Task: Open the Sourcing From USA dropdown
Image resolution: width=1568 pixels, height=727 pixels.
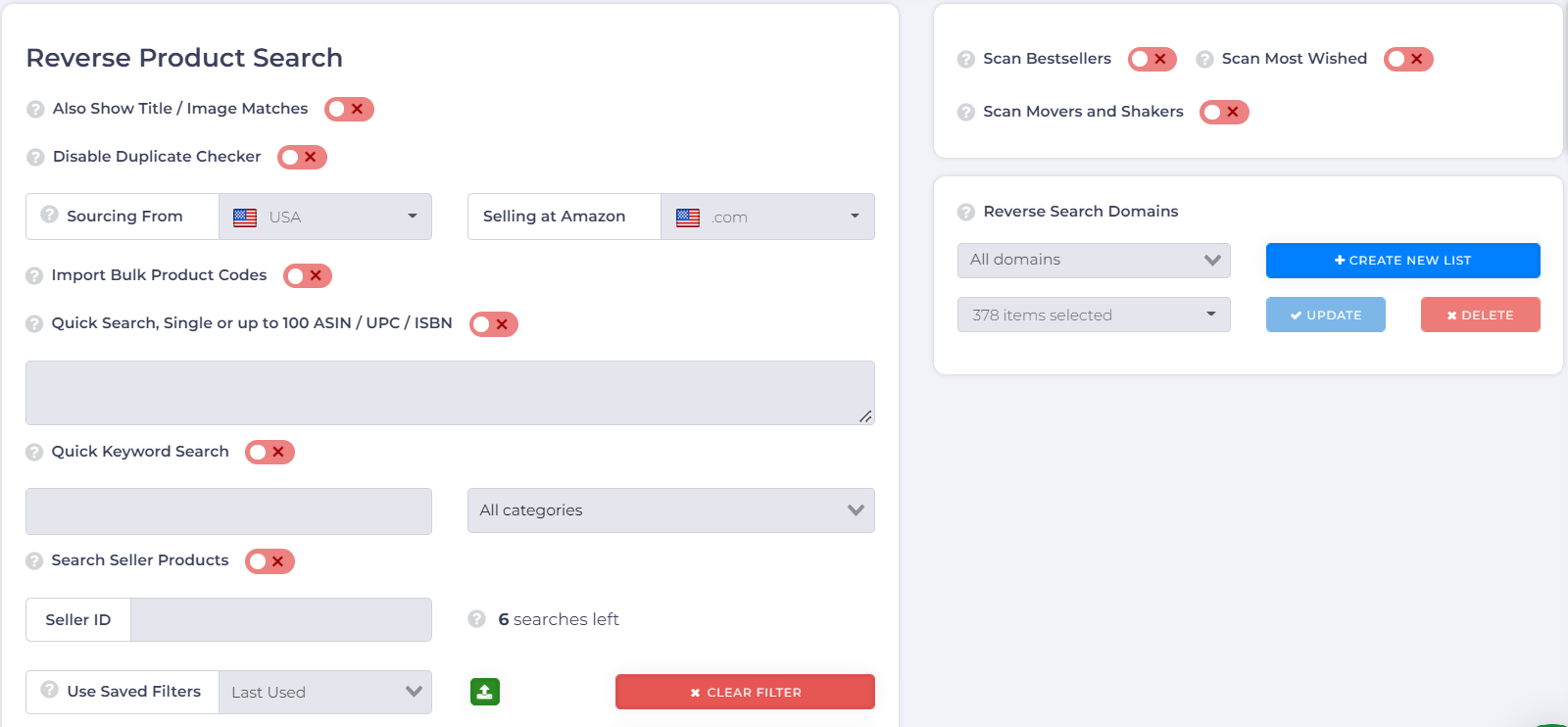Action: [x=325, y=217]
